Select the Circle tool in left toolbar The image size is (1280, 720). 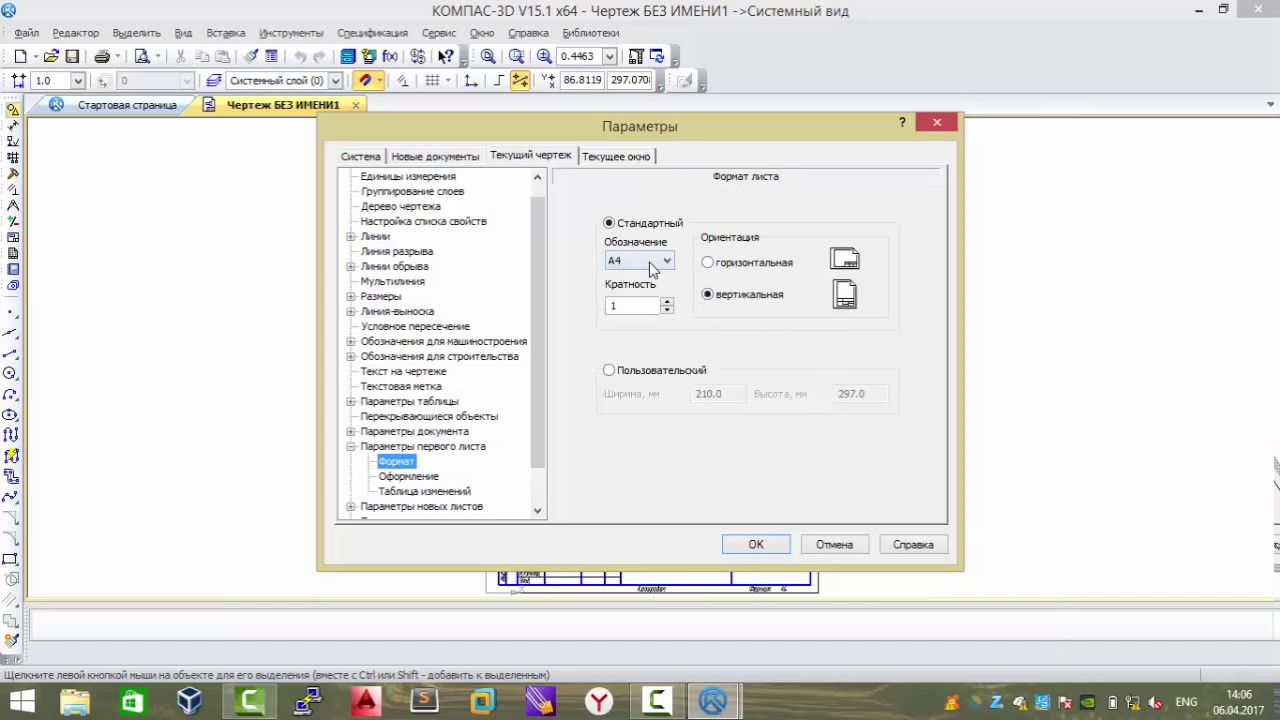click(11, 373)
